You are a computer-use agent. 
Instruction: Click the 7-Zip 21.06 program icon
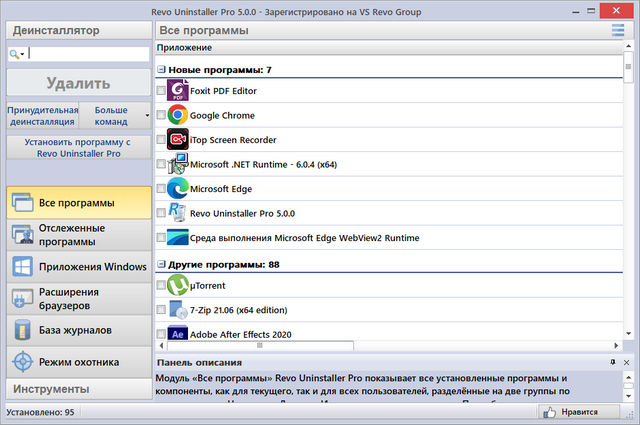coord(177,310)
